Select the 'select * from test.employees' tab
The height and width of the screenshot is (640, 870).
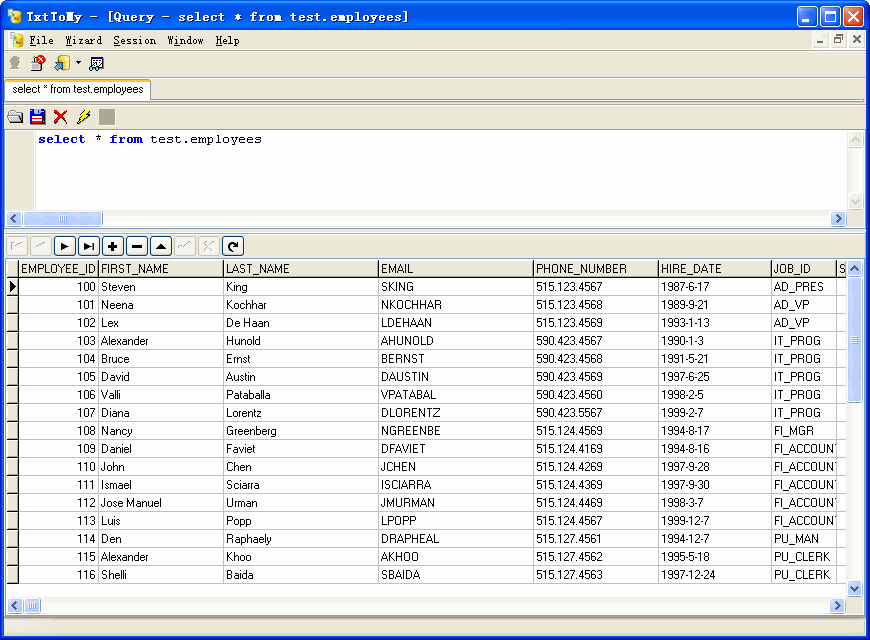click(78, 89)
